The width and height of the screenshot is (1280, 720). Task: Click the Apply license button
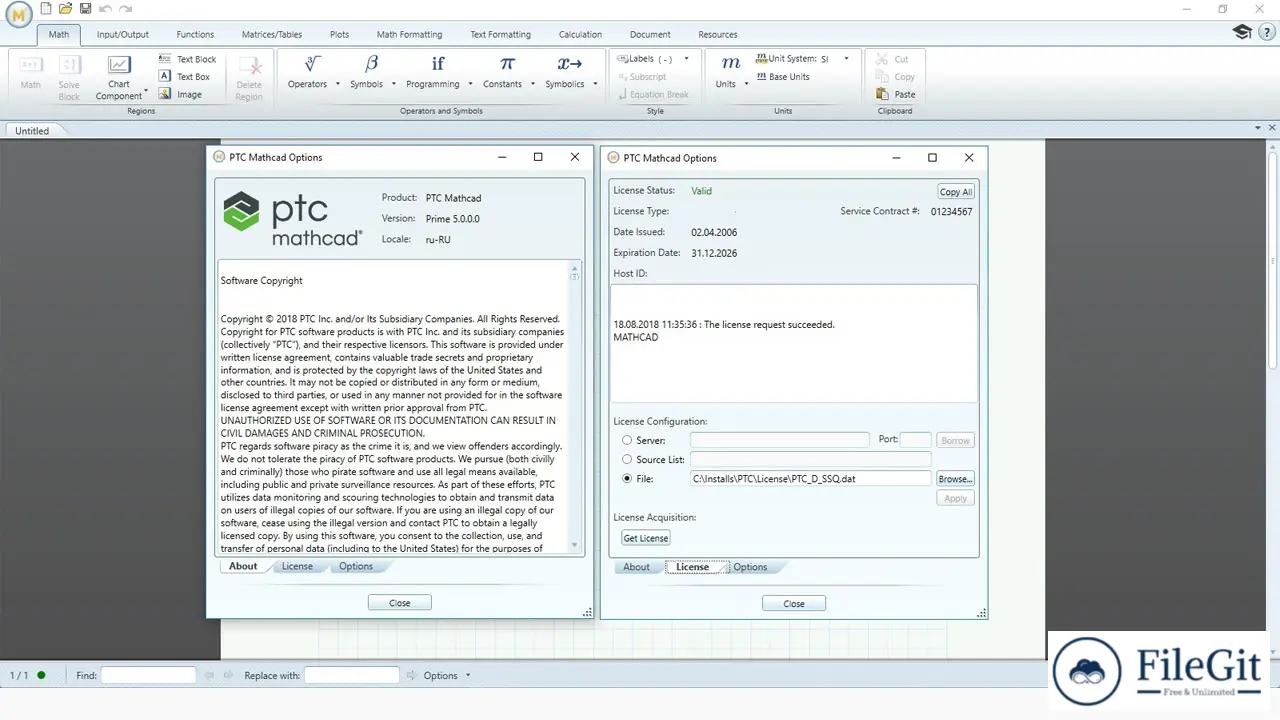(956, 498)
